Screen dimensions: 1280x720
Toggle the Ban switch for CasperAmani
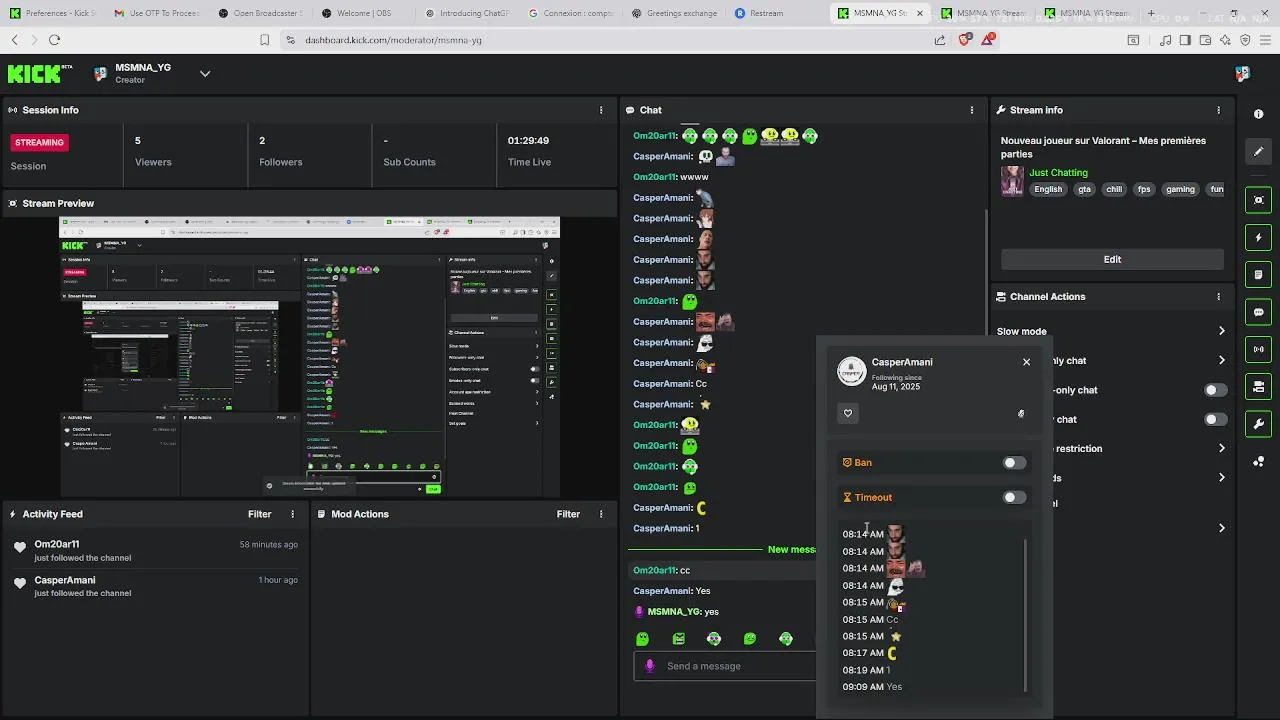click(x=1014, y=463)
